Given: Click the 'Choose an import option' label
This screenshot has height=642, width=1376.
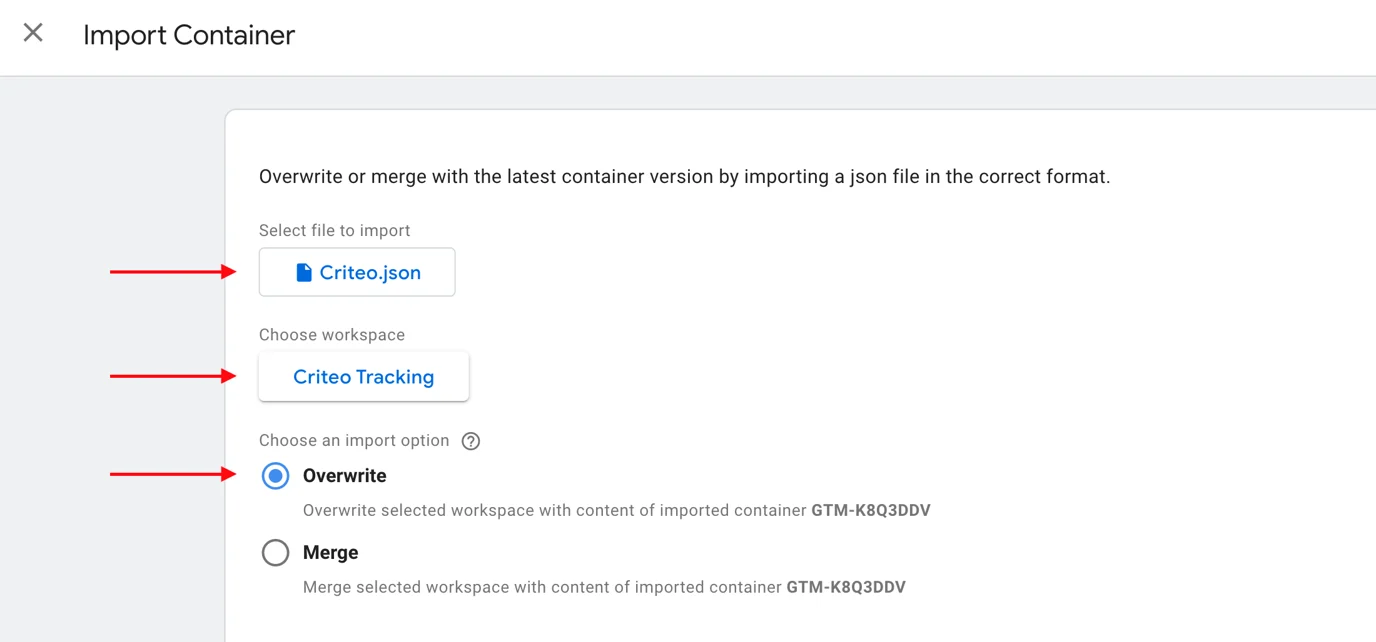Looking at the screenshot, I should tap(354, 441).
